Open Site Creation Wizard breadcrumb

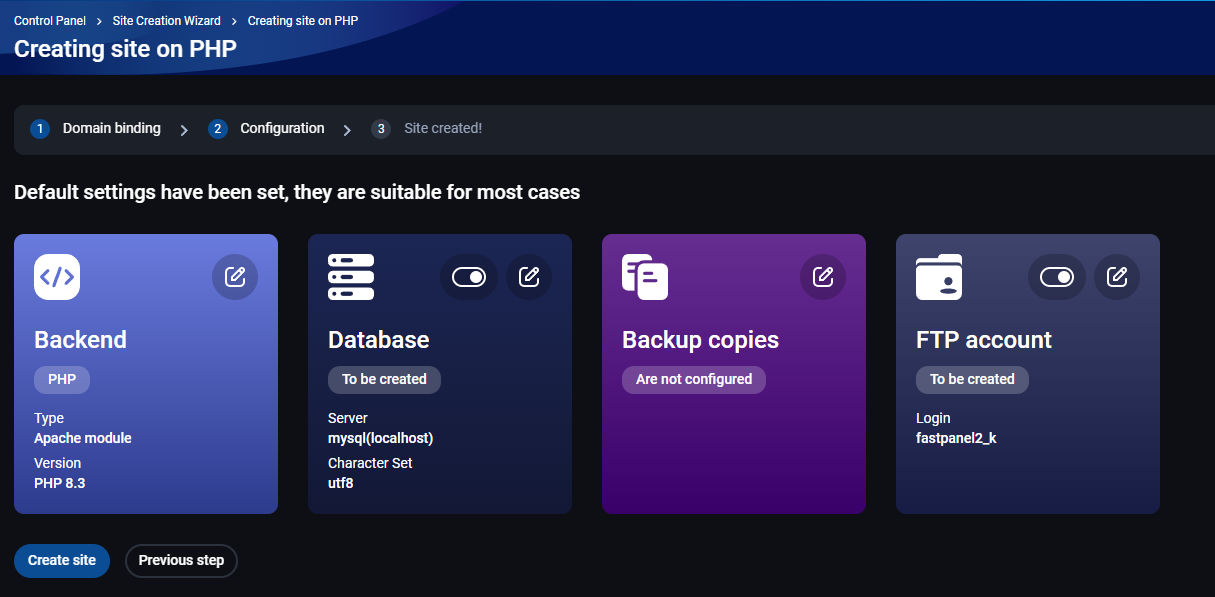tap(167, 21)
